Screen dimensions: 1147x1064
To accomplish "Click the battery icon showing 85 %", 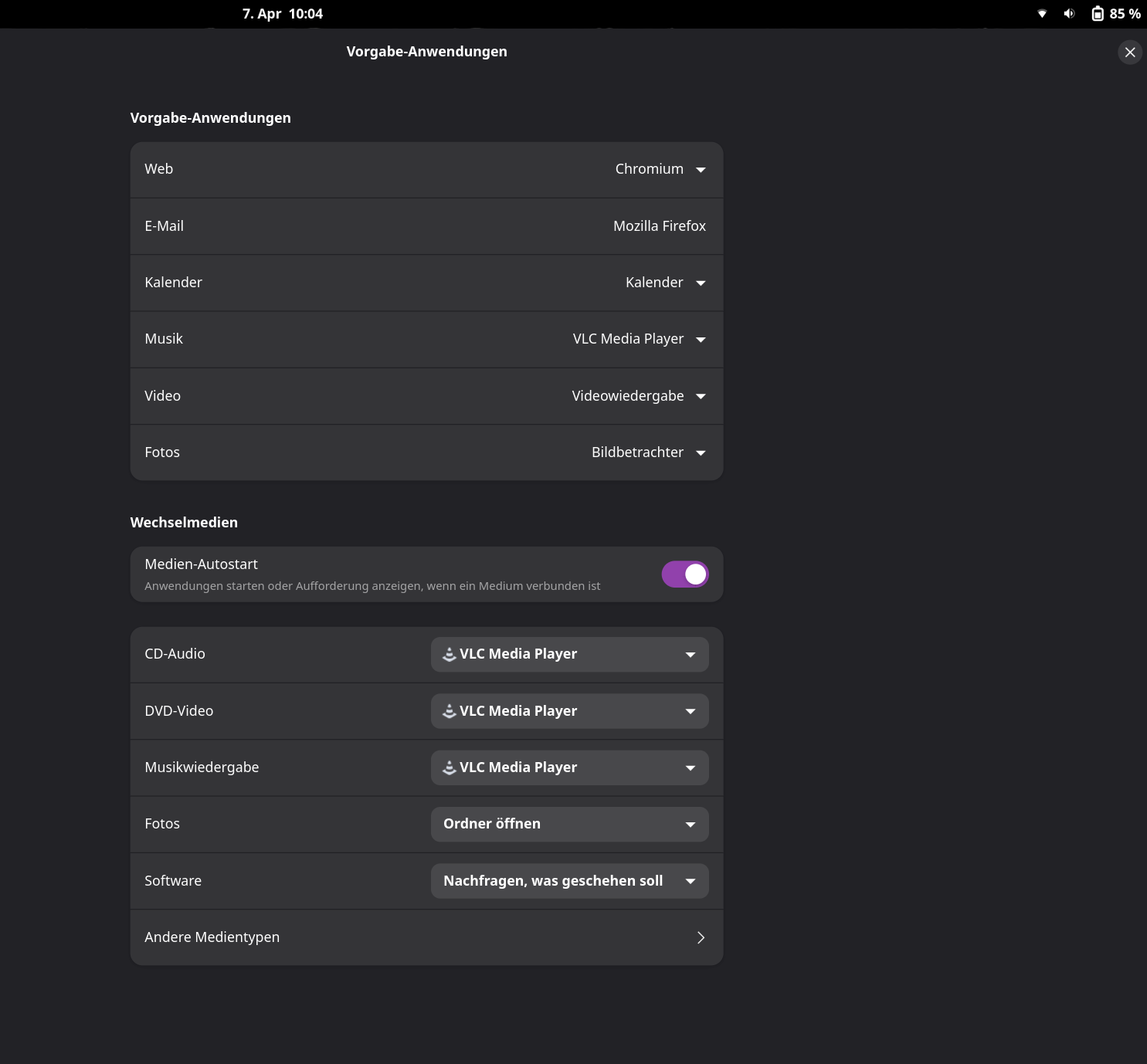I will tap(1097, 14).
